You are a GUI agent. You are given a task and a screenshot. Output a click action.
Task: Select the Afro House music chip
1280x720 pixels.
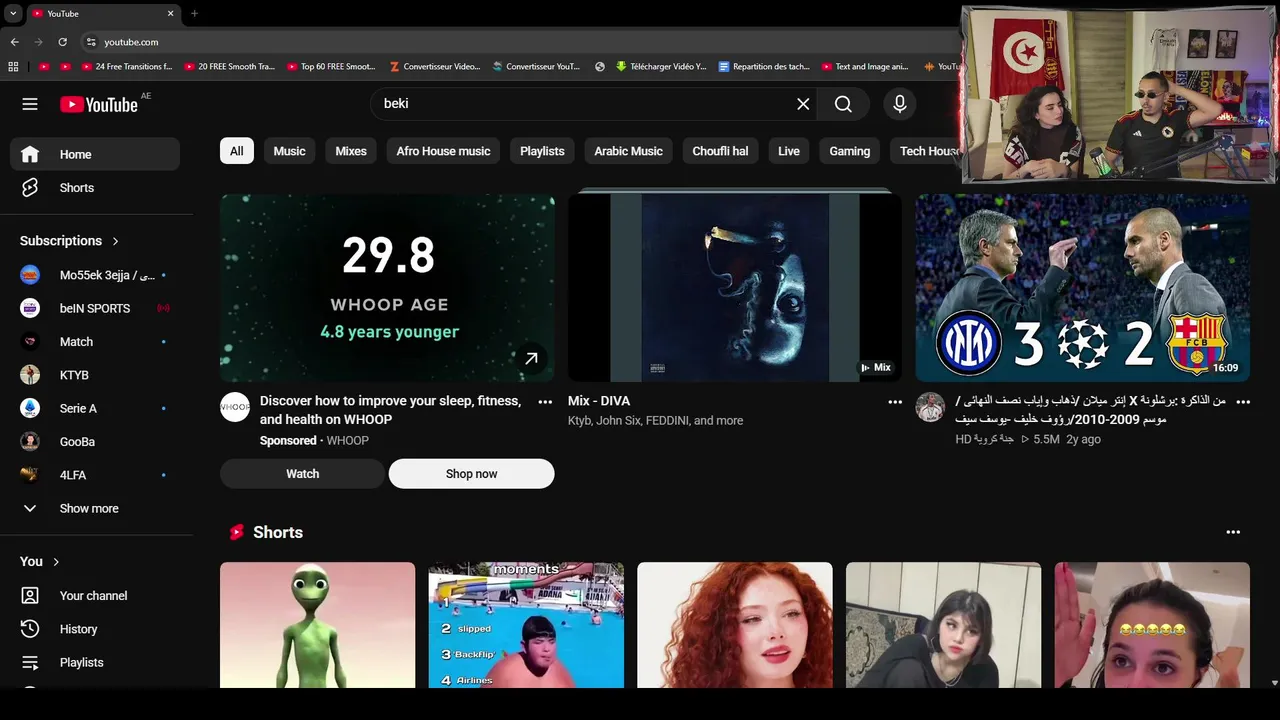443,151
